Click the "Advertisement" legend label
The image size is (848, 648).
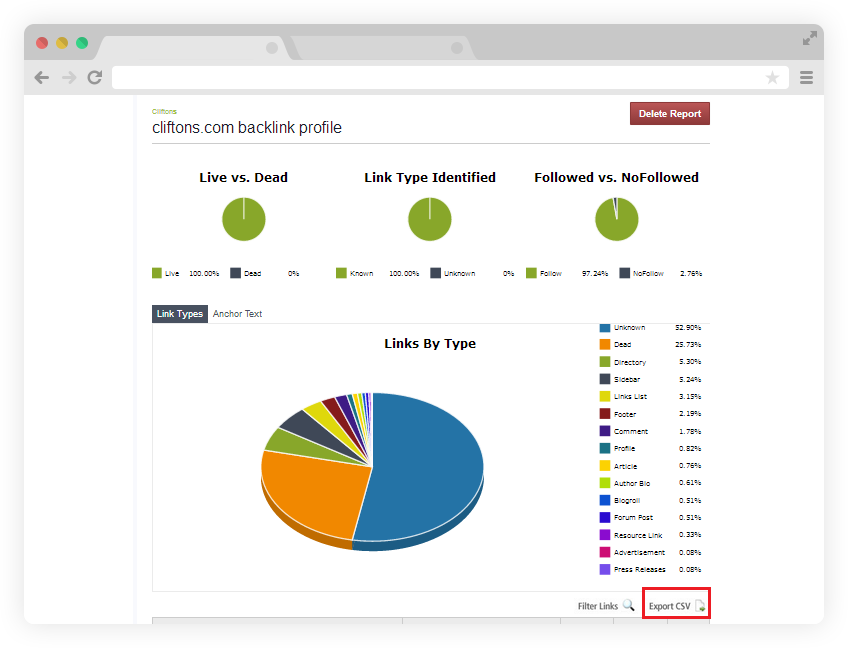tap(639, 553)
